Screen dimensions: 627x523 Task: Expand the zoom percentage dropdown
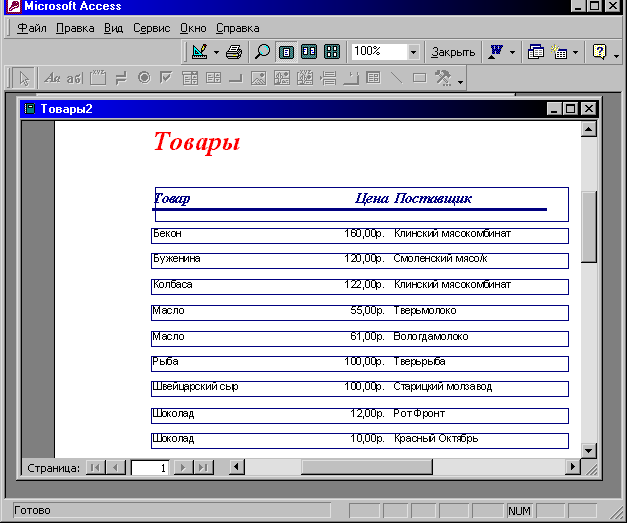pyautogui.click(x=413, y=52)
